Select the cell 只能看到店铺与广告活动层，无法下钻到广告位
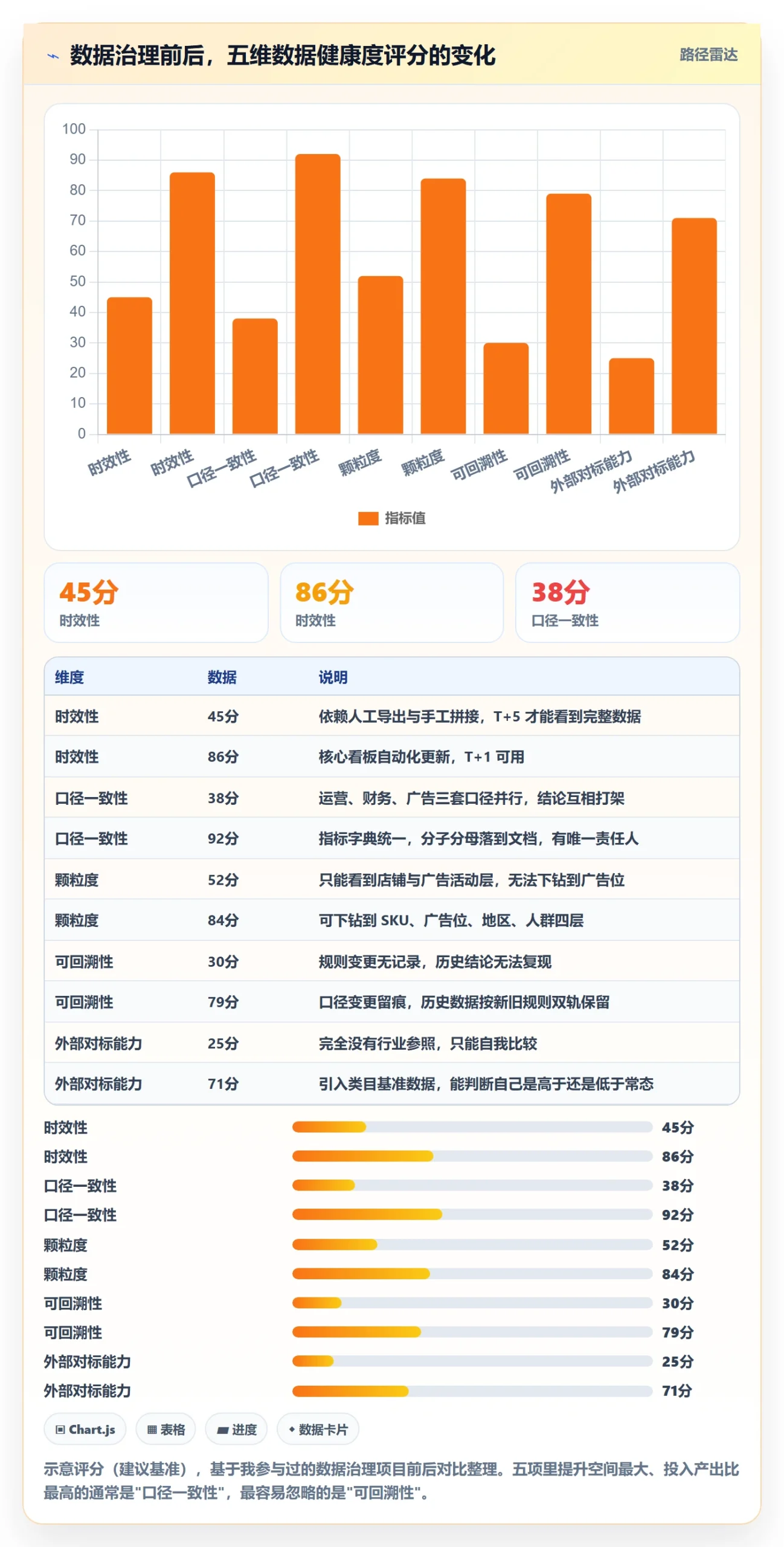 coord(471,880)
